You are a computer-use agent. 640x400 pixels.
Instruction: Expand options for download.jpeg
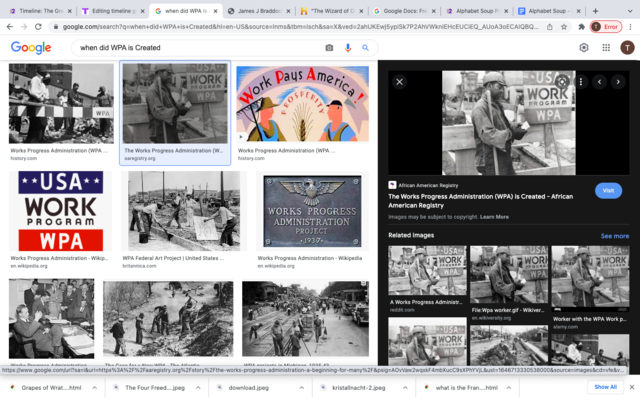[x=302, y=387]
